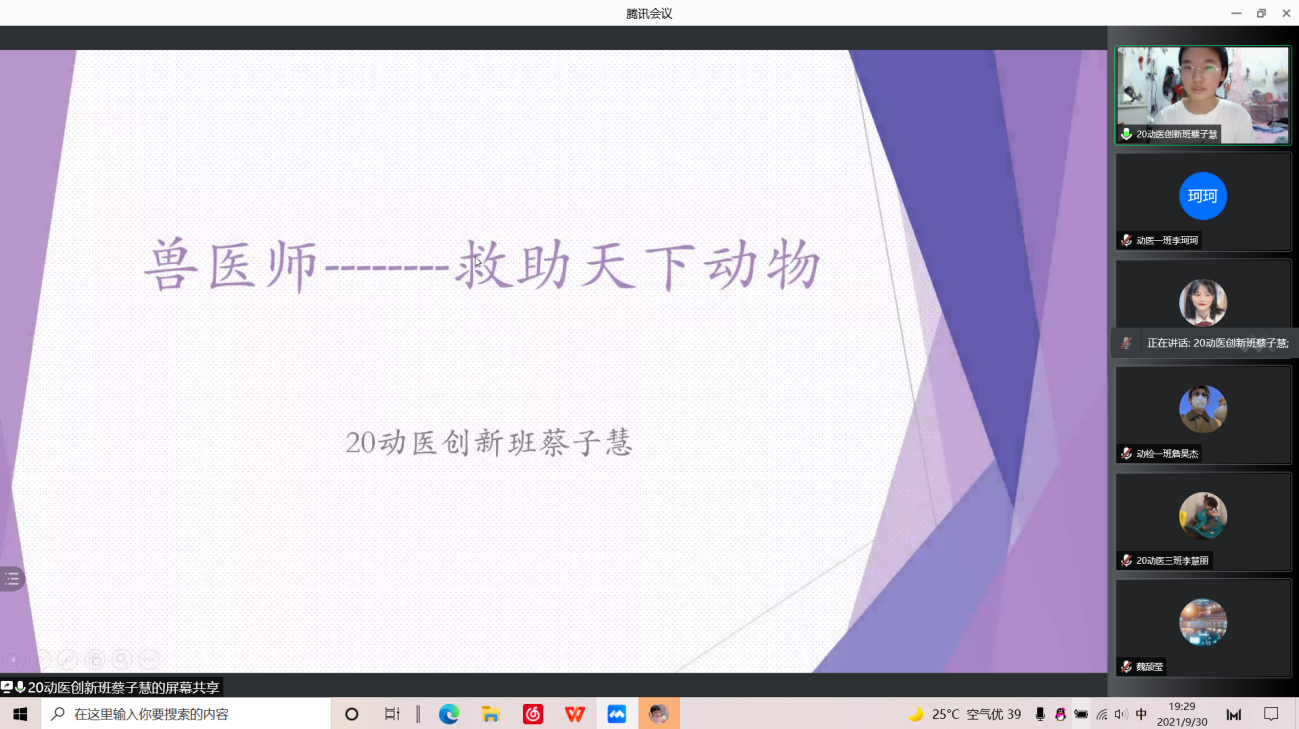
Task: Unmute 动医一班李珂珂's microphone
Action: [x=1125, y=240]
